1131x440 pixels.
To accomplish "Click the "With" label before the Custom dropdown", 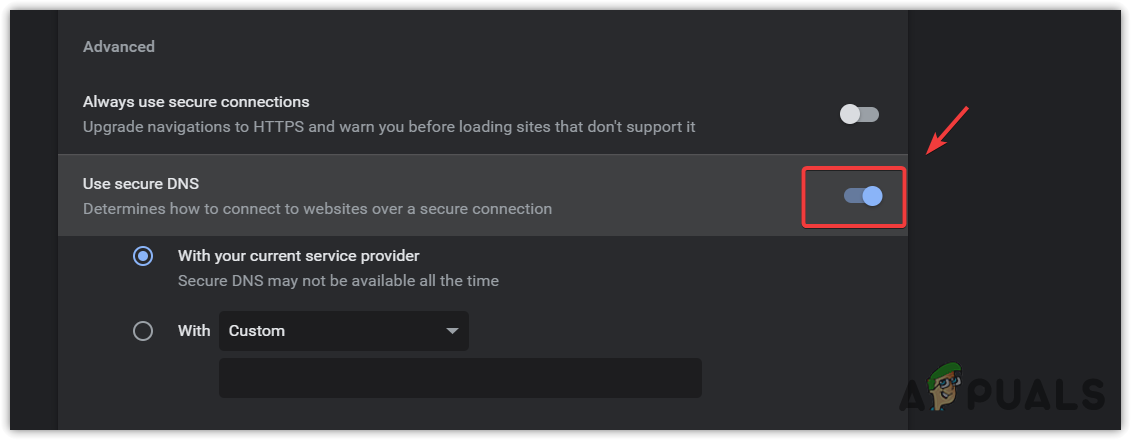I will (x=194, y=331).
